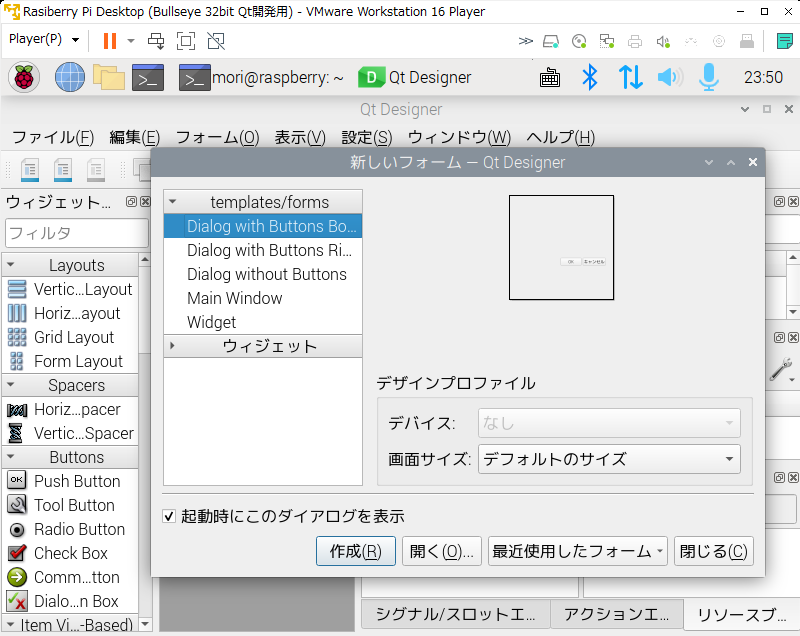
Task: Expand the ウィジェット template group
Action: [172, 346]
